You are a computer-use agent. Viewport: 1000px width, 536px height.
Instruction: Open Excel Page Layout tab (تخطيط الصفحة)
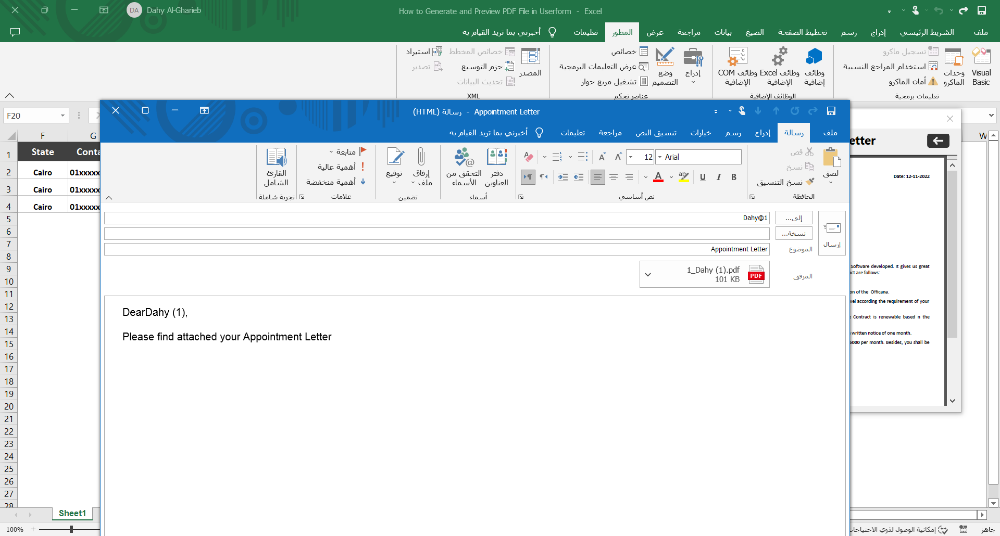[x=804, y=32]
